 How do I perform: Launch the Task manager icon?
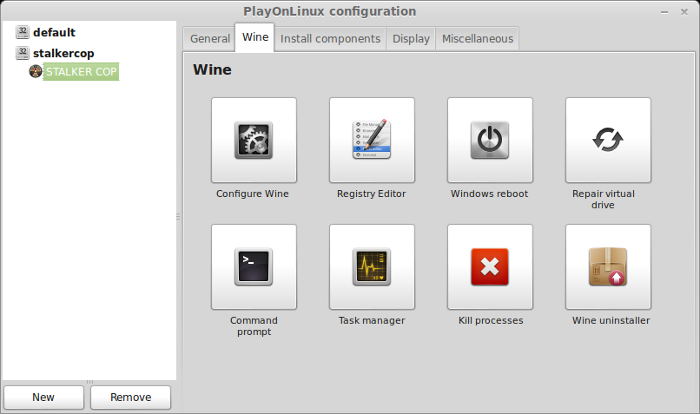371,267
